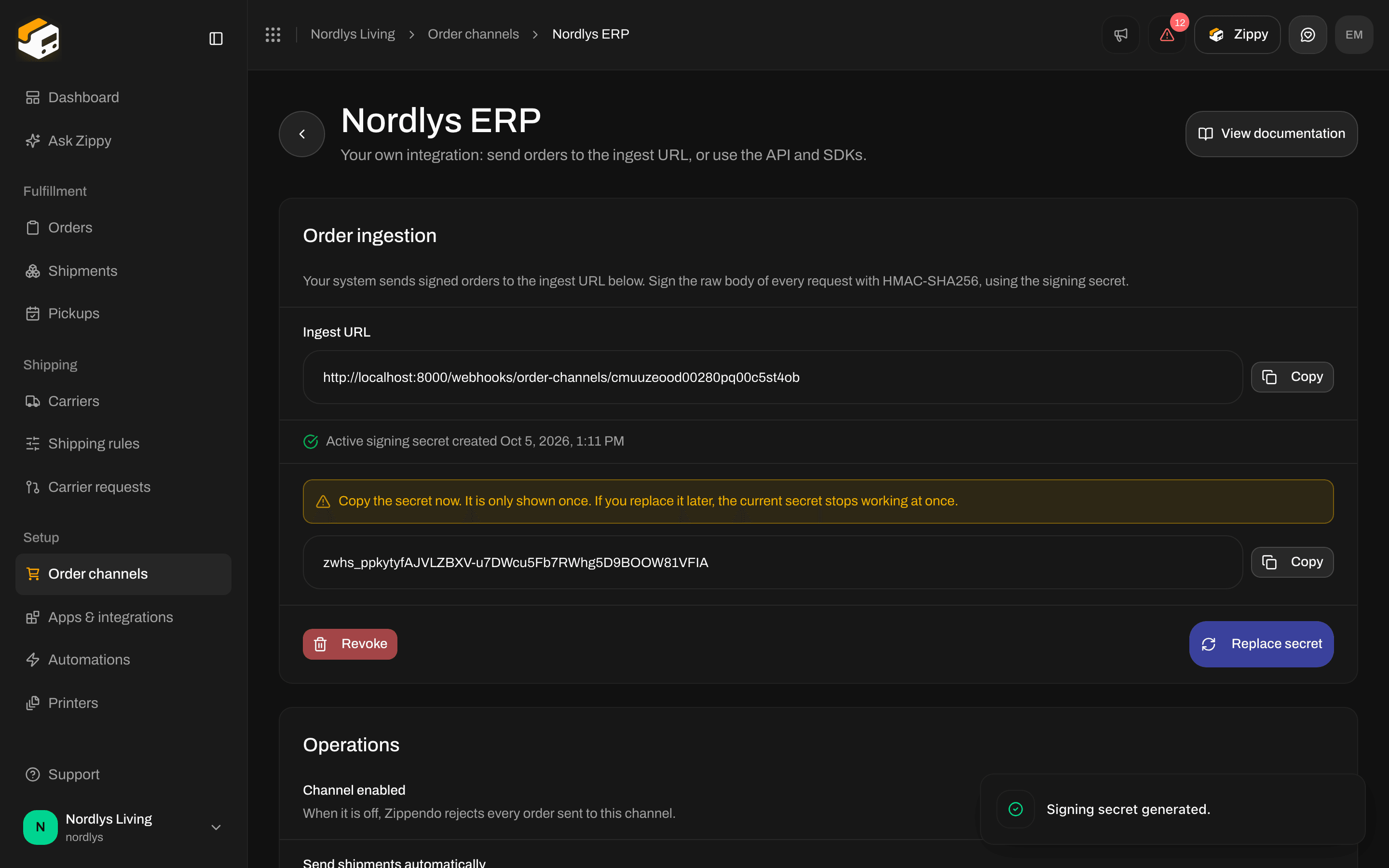Open Apps & integrations page
This screenshot has width=1389, height=868.
(123, 617)
